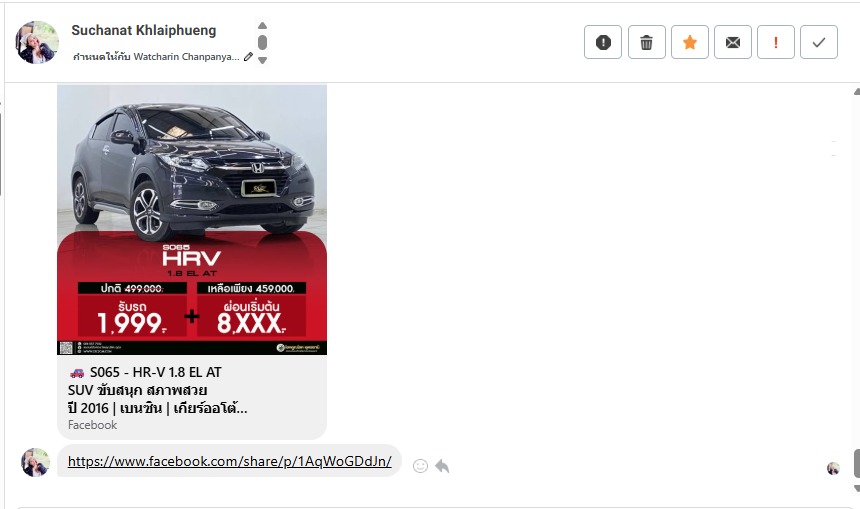This screenshot has width=860, height=509.
Task: Click assigned-to Watcharin Chanpanya label
Action: (156, 56)
